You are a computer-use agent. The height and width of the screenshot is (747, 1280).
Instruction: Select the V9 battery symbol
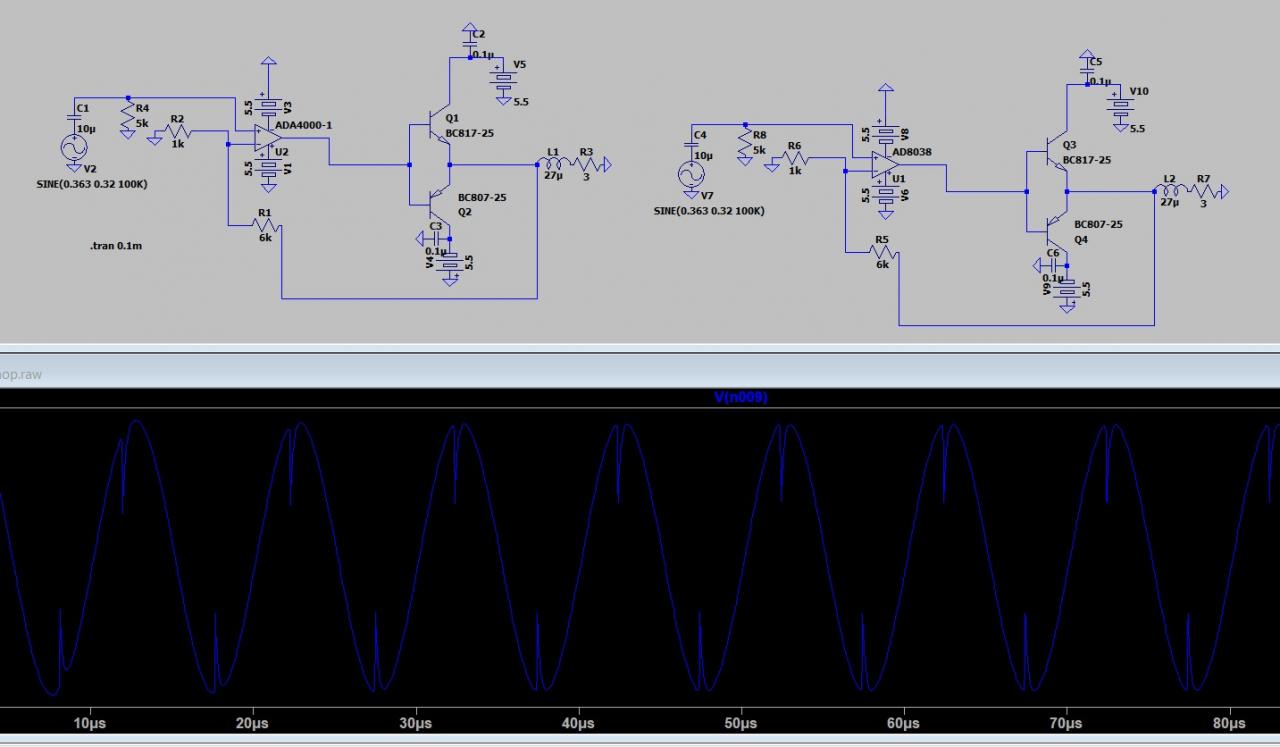click(1068, 289)
